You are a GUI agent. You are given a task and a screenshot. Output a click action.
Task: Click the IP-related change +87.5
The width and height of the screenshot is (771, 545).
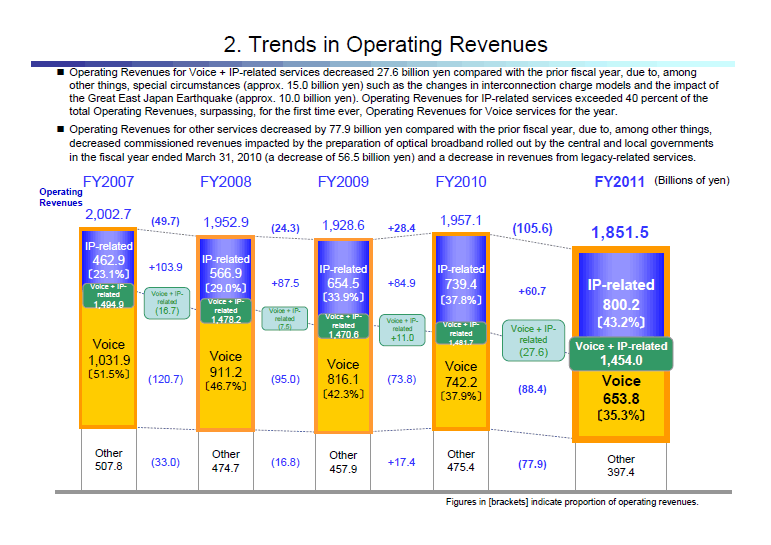[285, 283]
